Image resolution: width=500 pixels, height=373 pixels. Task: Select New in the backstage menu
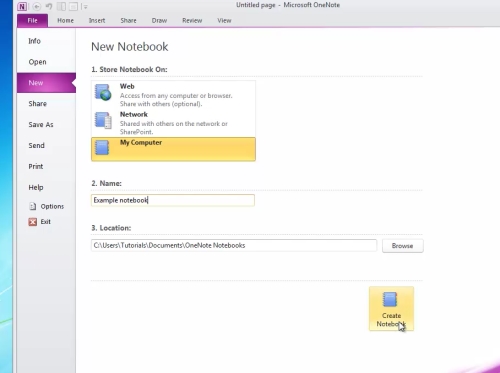(x=46, y=83)
